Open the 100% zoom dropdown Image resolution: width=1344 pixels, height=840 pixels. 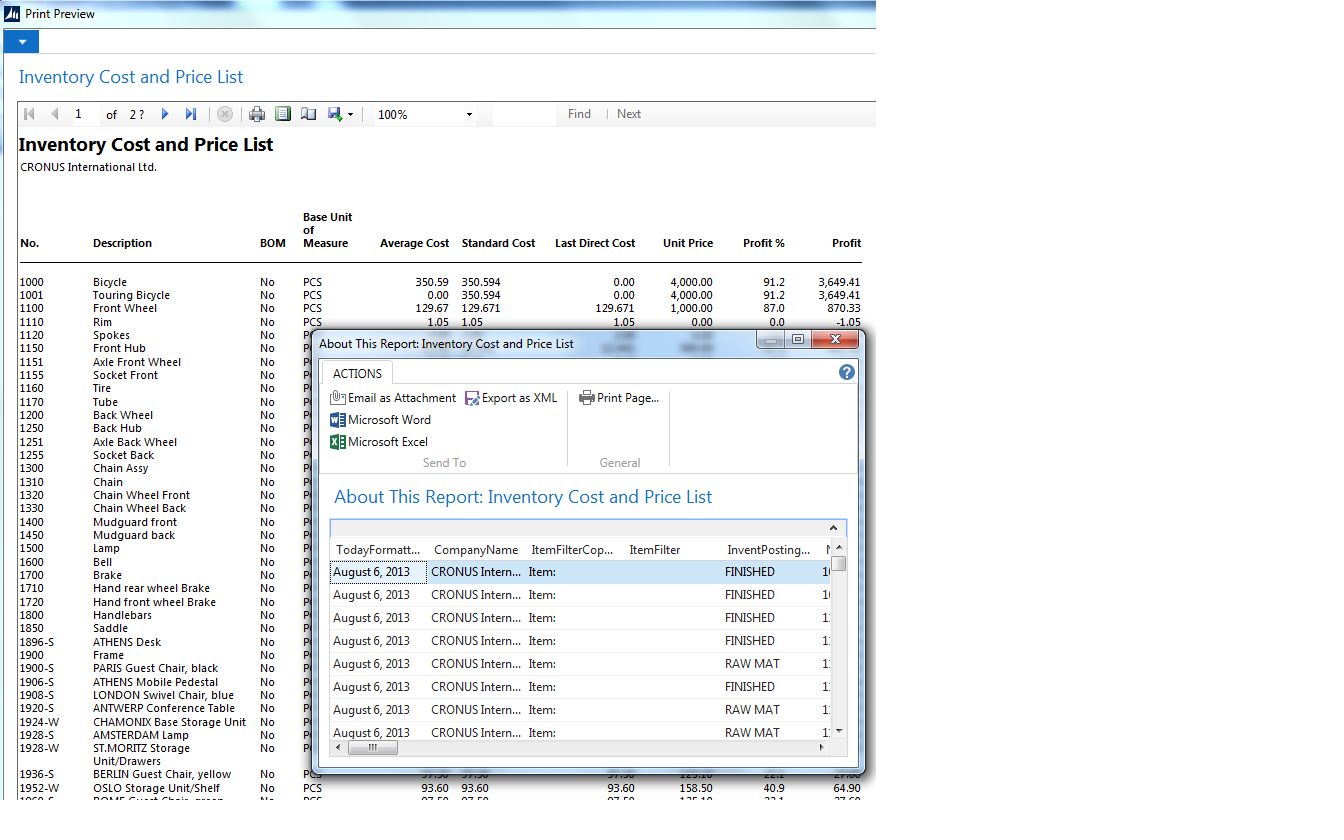(469, 115)
